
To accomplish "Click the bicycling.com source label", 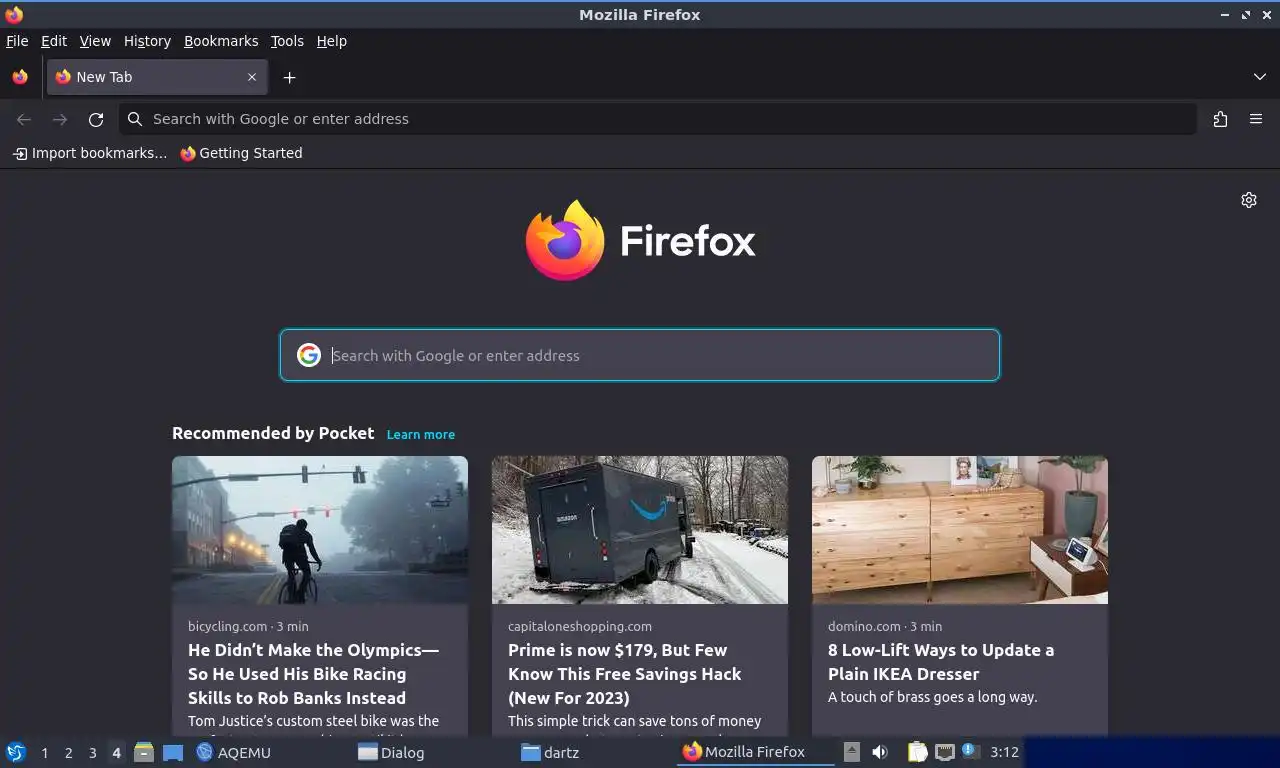I will pyautogui.click(x=228, y=626).
